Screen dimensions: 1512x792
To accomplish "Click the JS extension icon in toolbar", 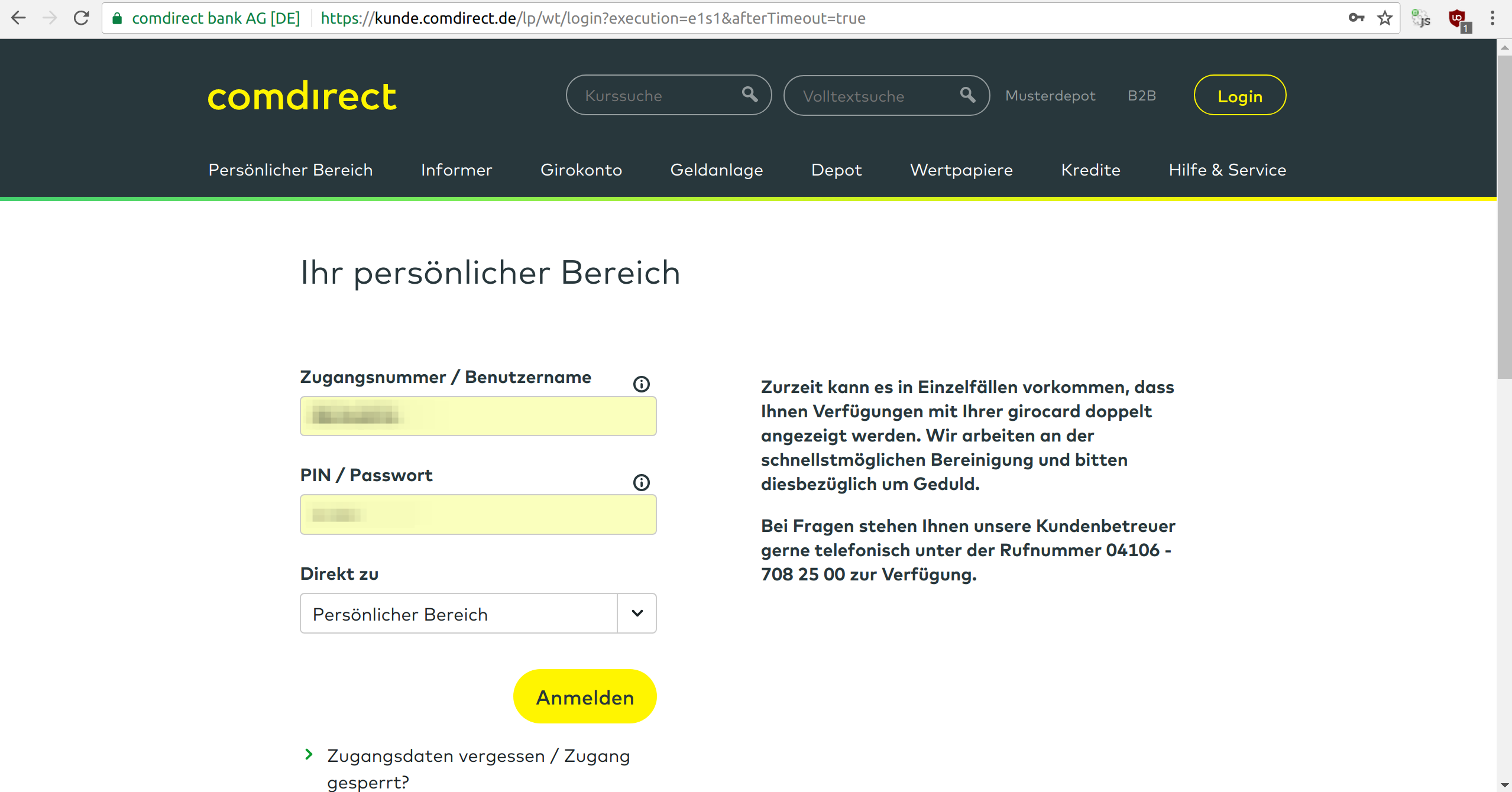I will [x=1422, y=18].
